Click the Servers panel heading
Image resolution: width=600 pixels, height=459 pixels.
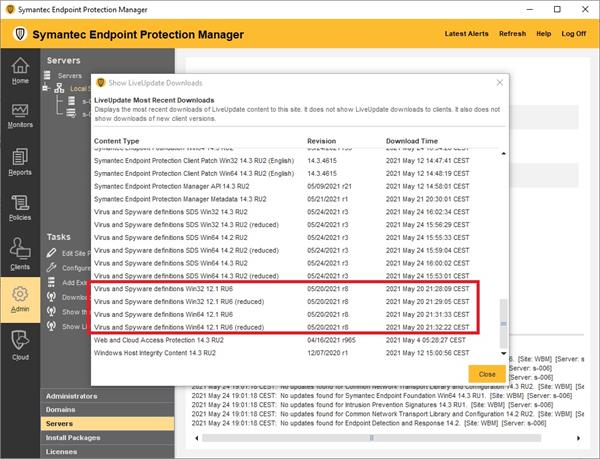point(64,60)
